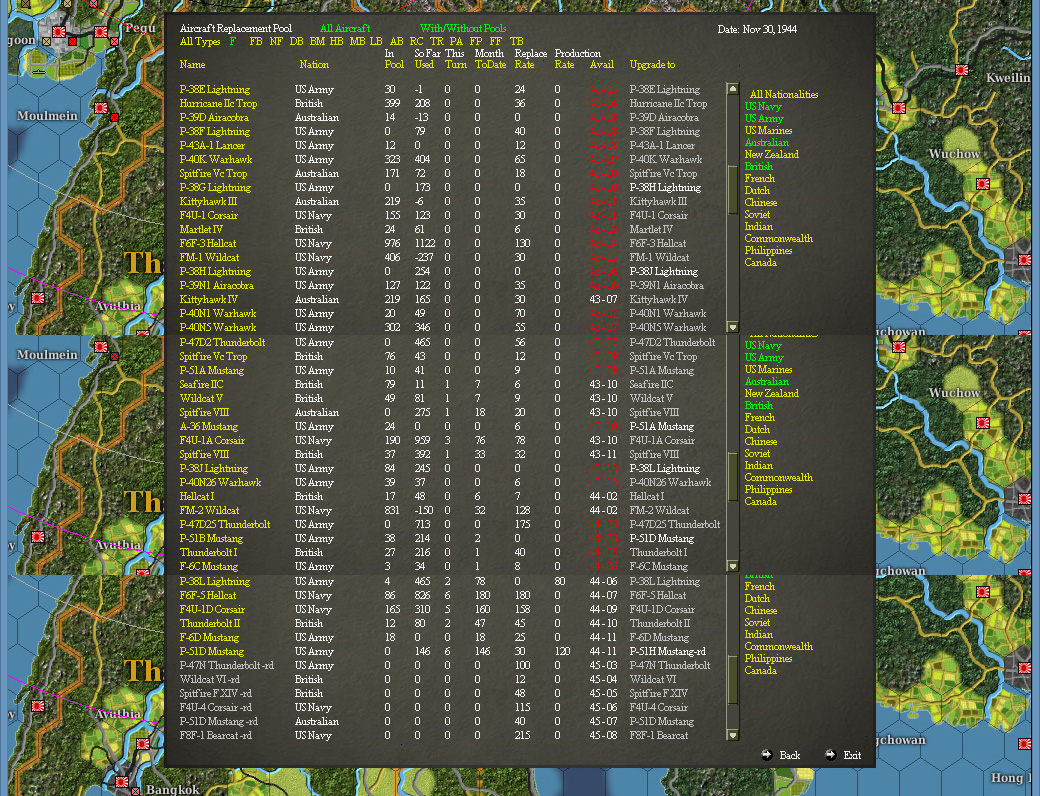Select the AB type filter

point(397,41)
